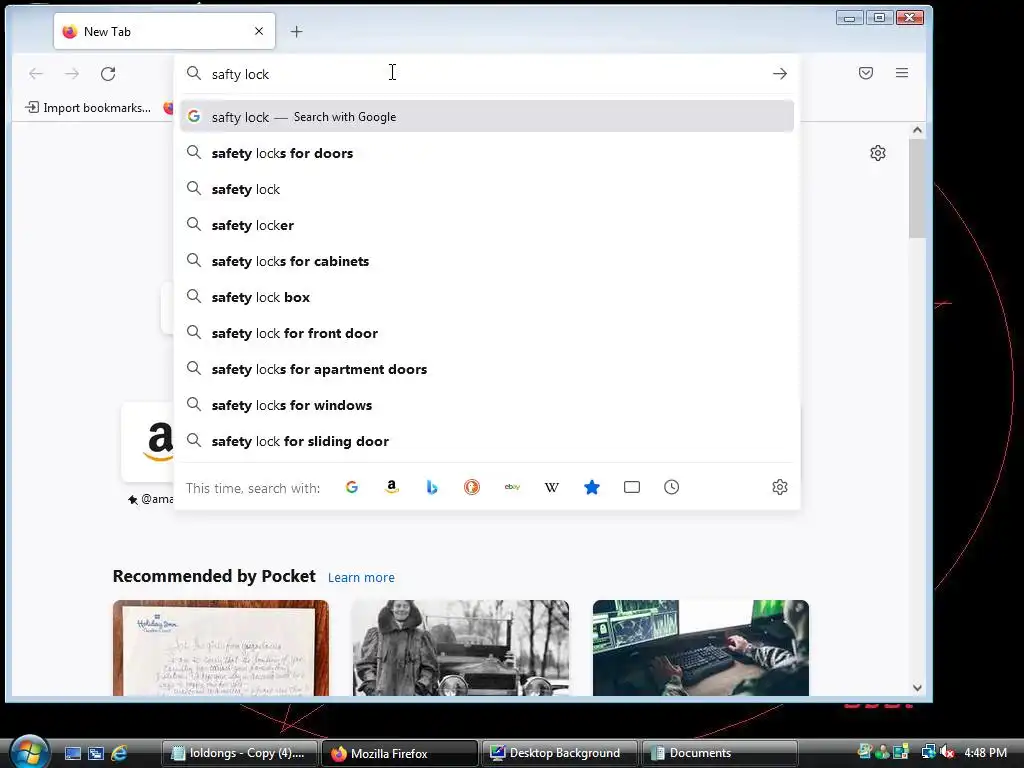Click Show Desktop quick launch icon
Screen dimensions: 1024x768
pyautogui.click(x=72, y=753)
